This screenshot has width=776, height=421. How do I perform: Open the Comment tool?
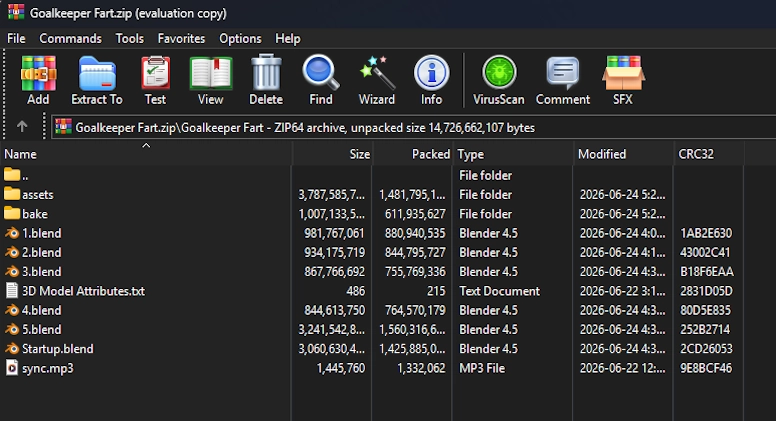(x=563, y=80)
